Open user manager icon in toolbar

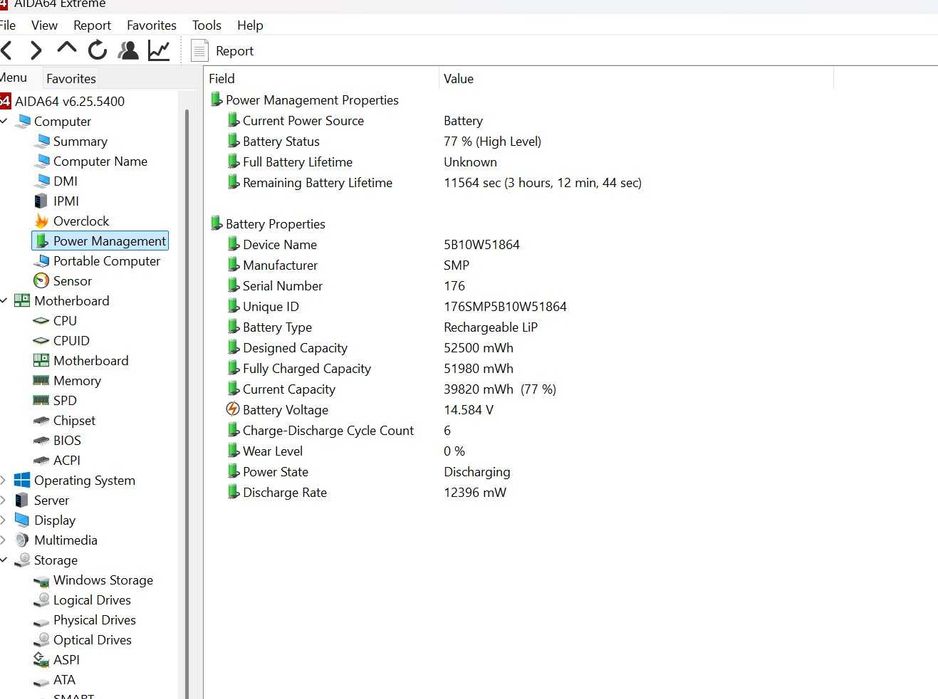pos(128,50)
